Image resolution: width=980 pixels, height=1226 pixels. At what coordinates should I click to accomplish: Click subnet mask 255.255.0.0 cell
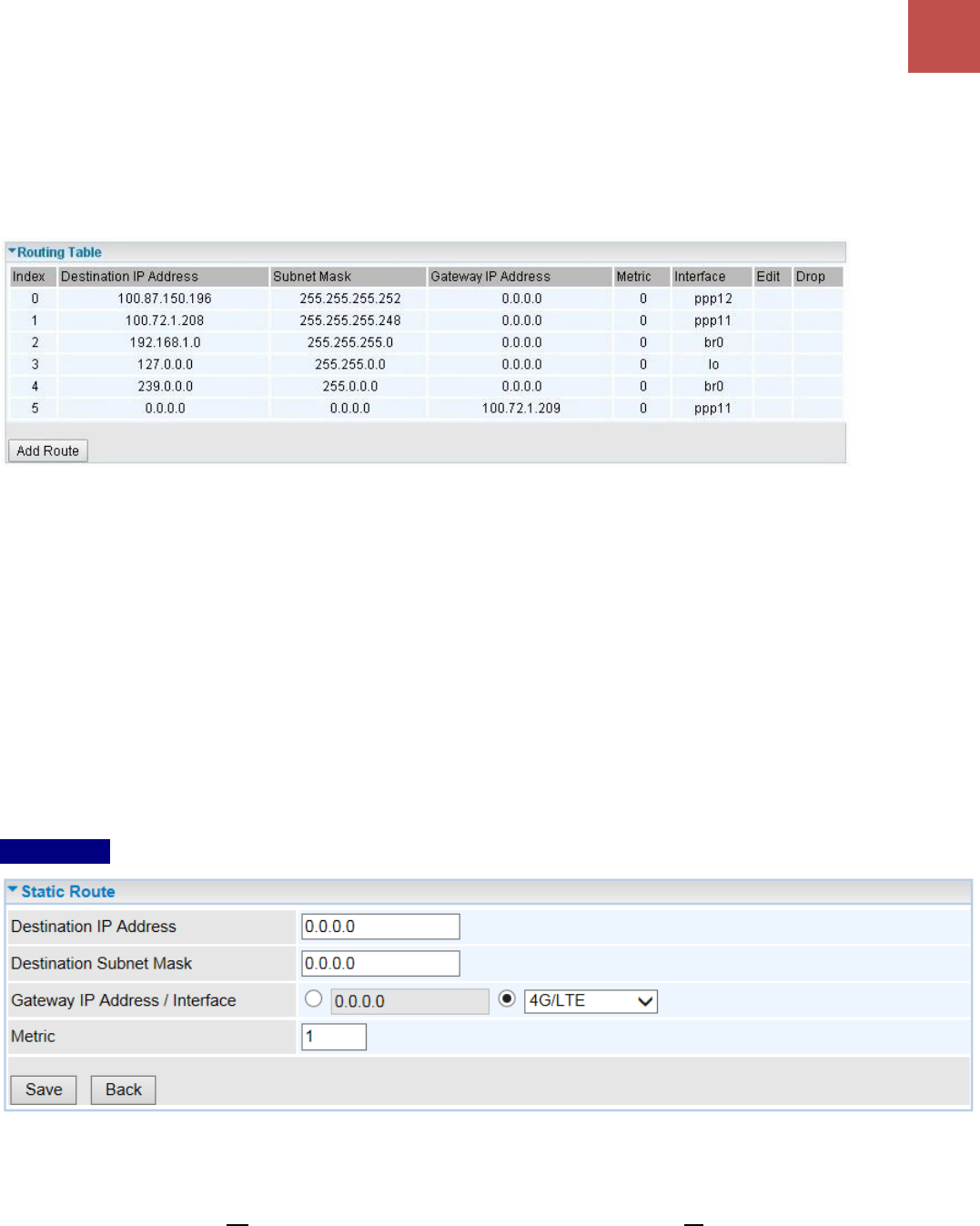coord(350,364)
